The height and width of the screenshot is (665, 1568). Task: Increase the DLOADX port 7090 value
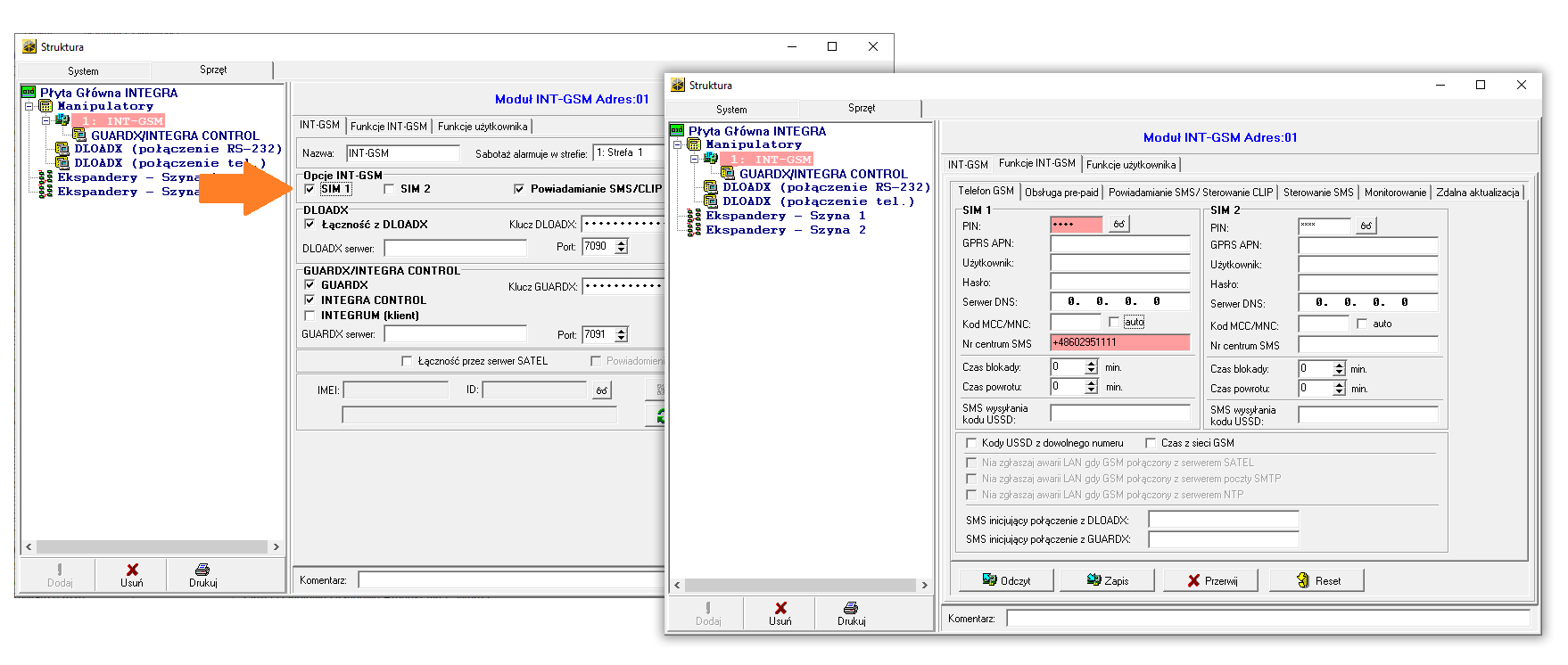(622, 242)
